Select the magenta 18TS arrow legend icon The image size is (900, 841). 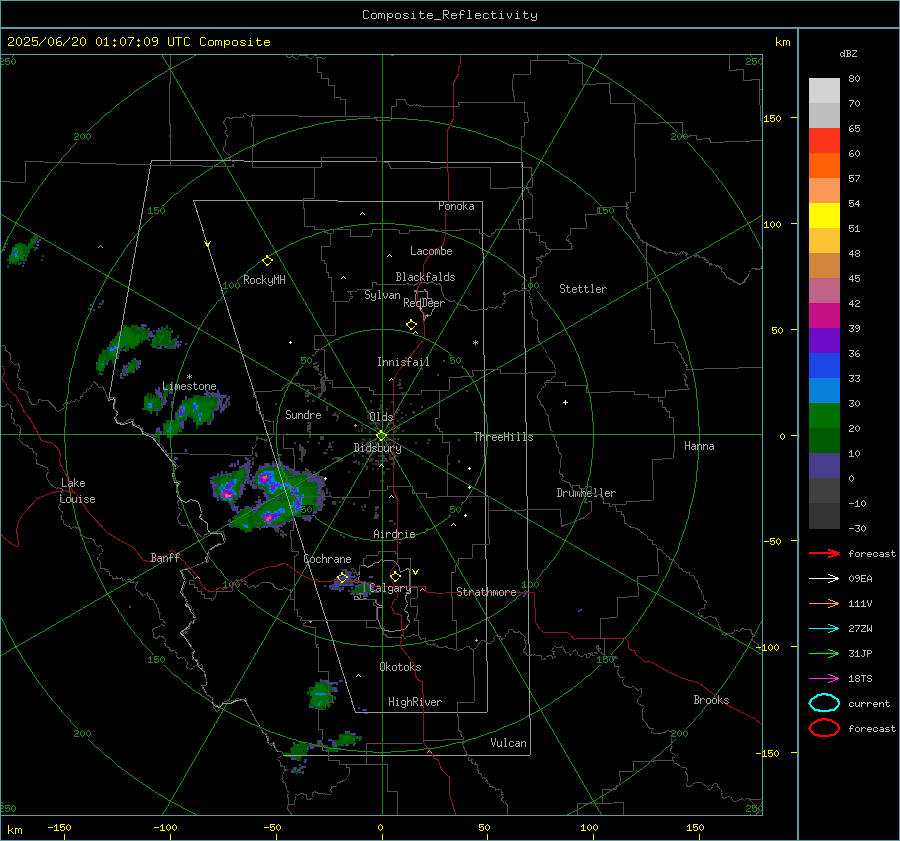pos(824,679)
